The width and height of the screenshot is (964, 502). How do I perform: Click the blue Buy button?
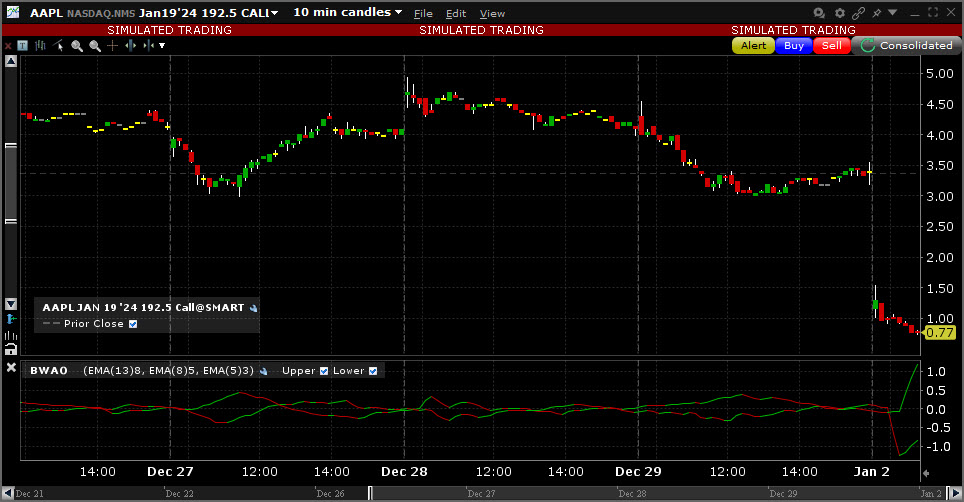pos(794,45)
